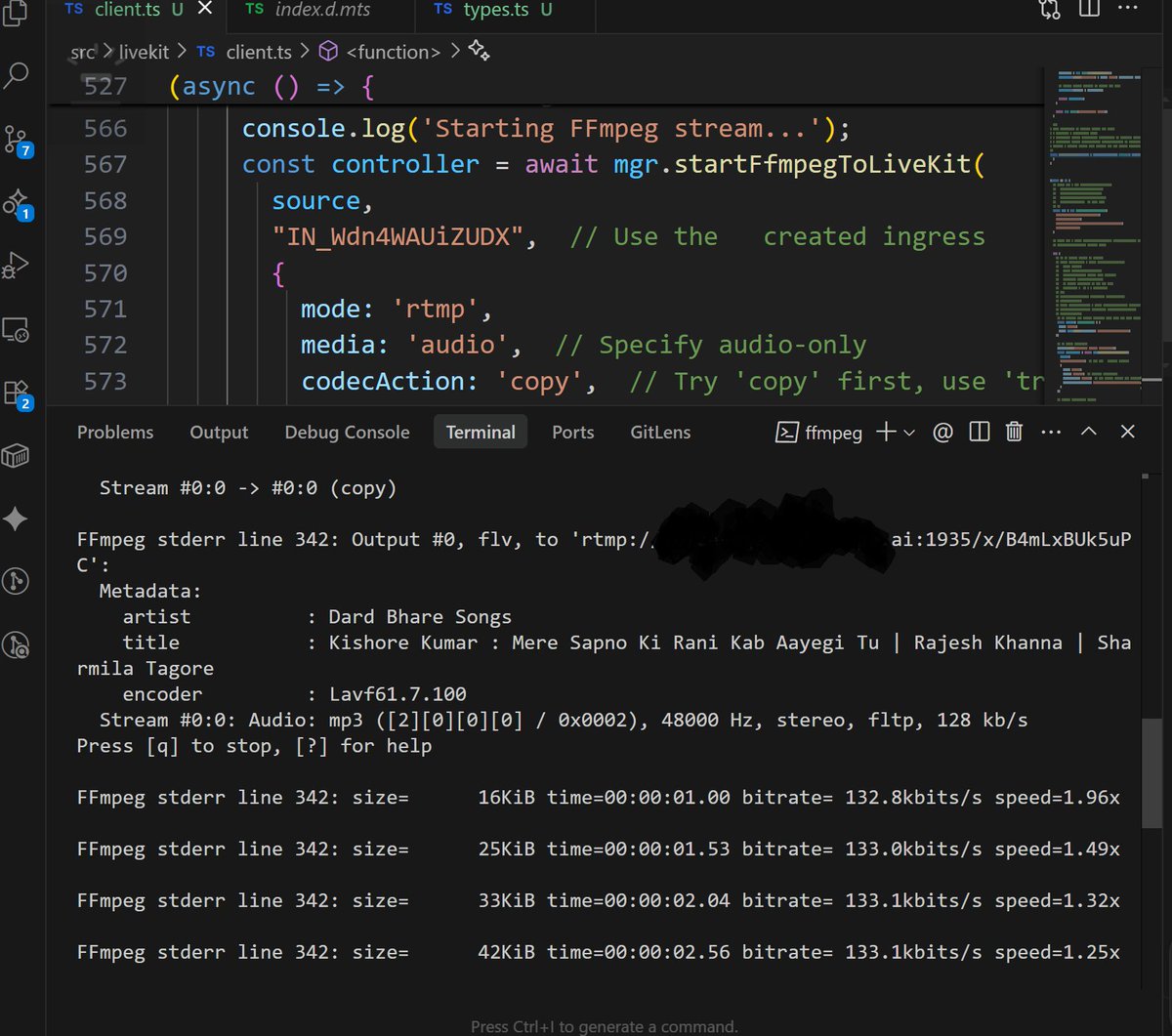The height and width of the screenshot is (1036, 1172).
Task: Click the @ icon in terminal toolbar
Action: coord(942,432)
